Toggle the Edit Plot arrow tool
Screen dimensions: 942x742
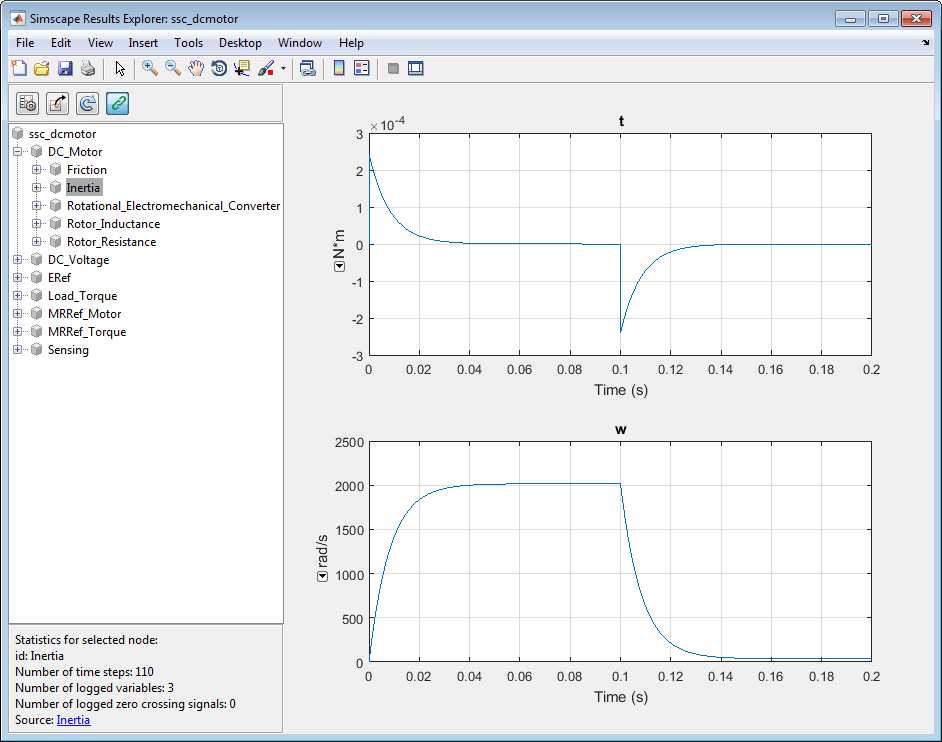pos(120,68)
